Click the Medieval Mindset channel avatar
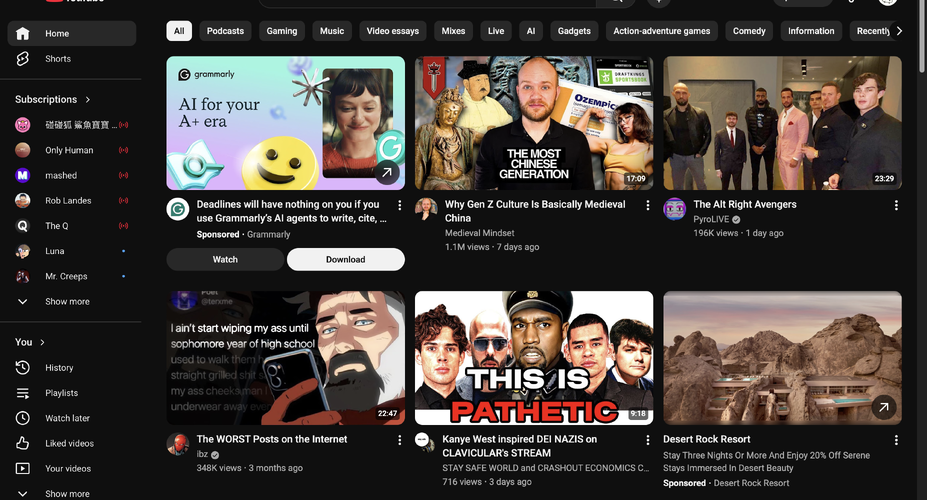Viewport: 927px width, 500px height. coord(426,209)
